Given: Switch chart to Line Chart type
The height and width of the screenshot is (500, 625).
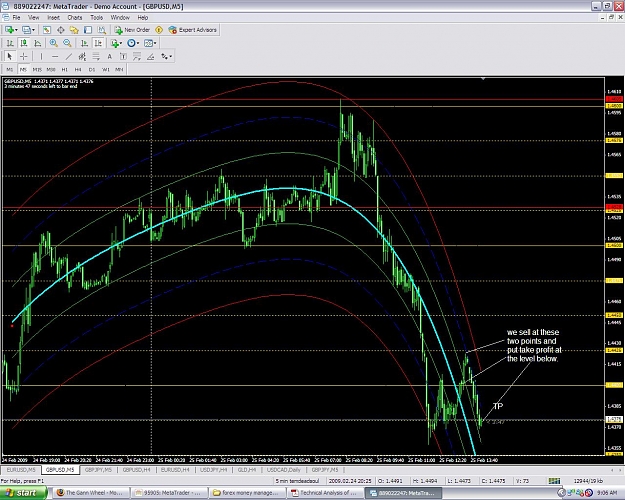Looking at the screenshot, I should pos(37,43).
